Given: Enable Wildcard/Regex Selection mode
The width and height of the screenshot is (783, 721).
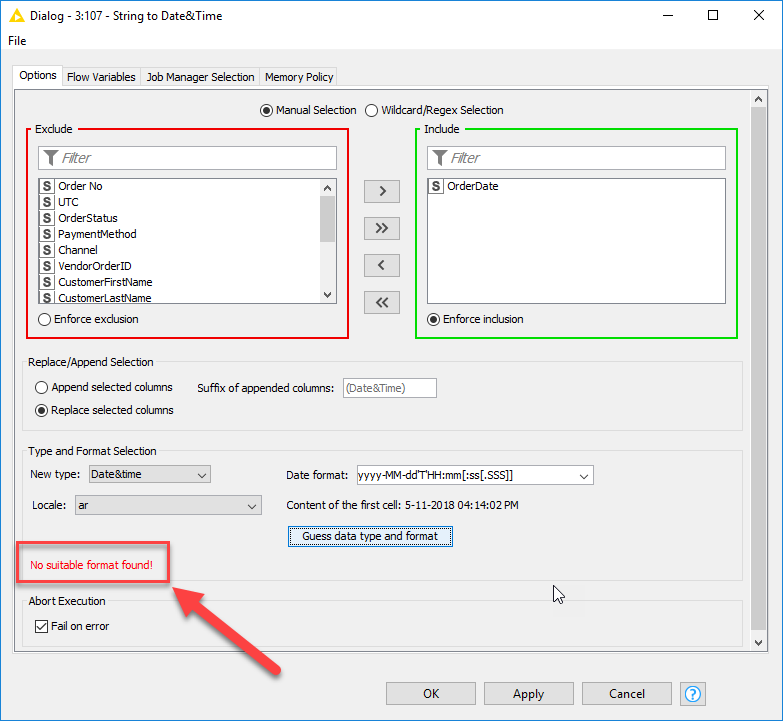Looking at the screenshot, I should click(x=372, y=110).
